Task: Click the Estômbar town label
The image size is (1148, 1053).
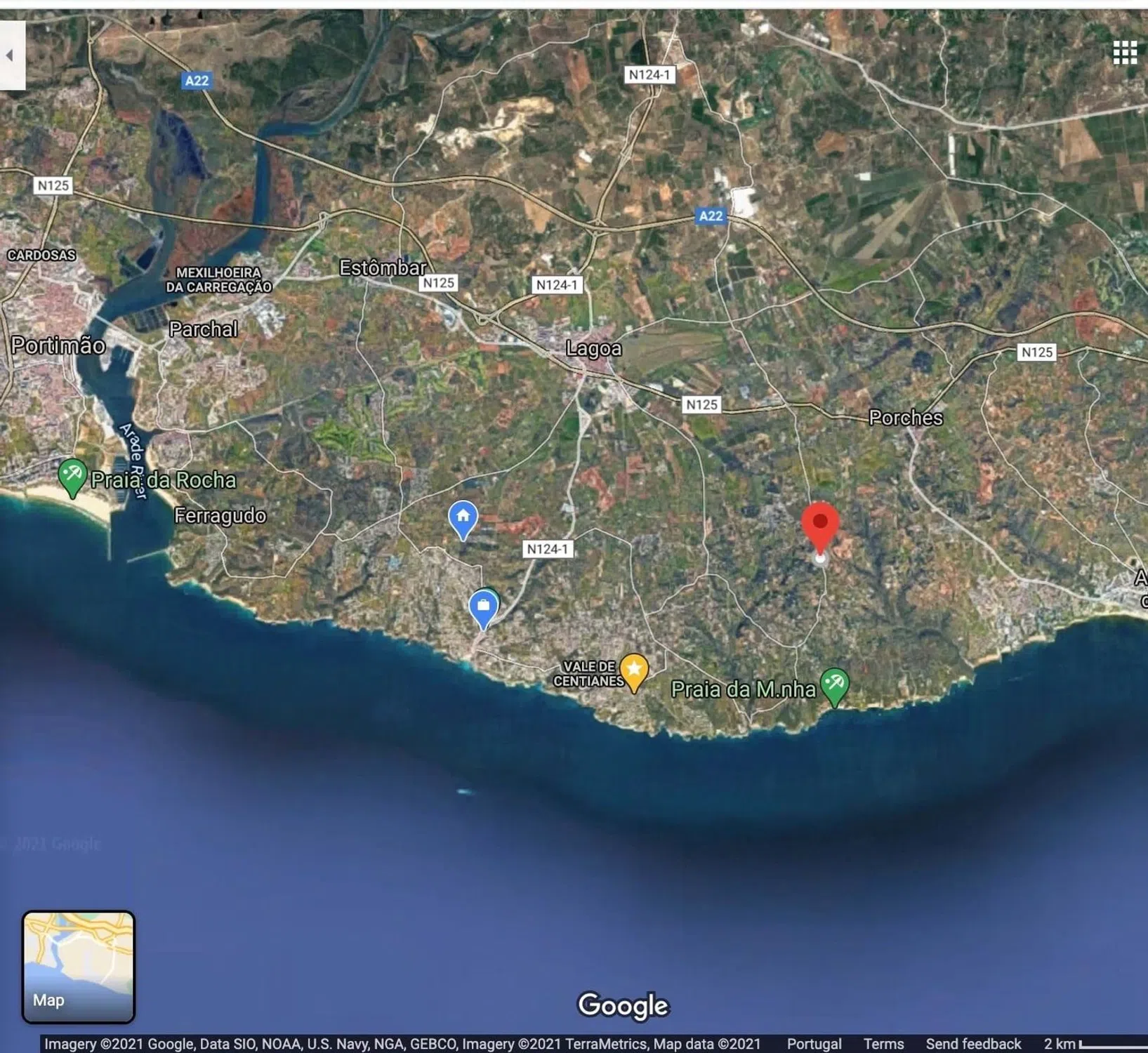Action: click(383, 267)
